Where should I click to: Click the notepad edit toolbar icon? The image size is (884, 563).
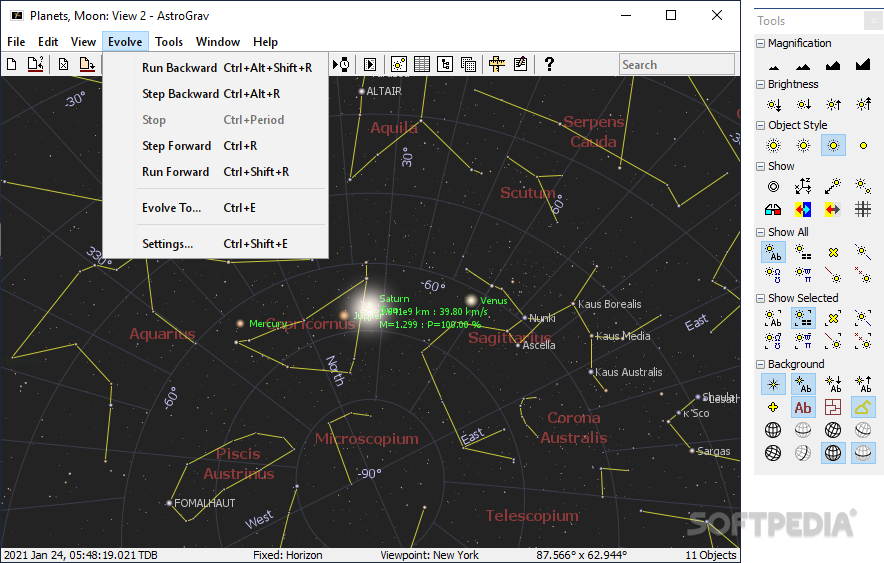click(520, 64)
